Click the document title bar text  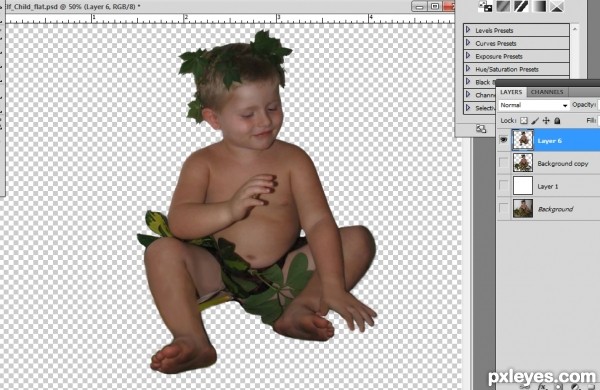click(73, 6)
